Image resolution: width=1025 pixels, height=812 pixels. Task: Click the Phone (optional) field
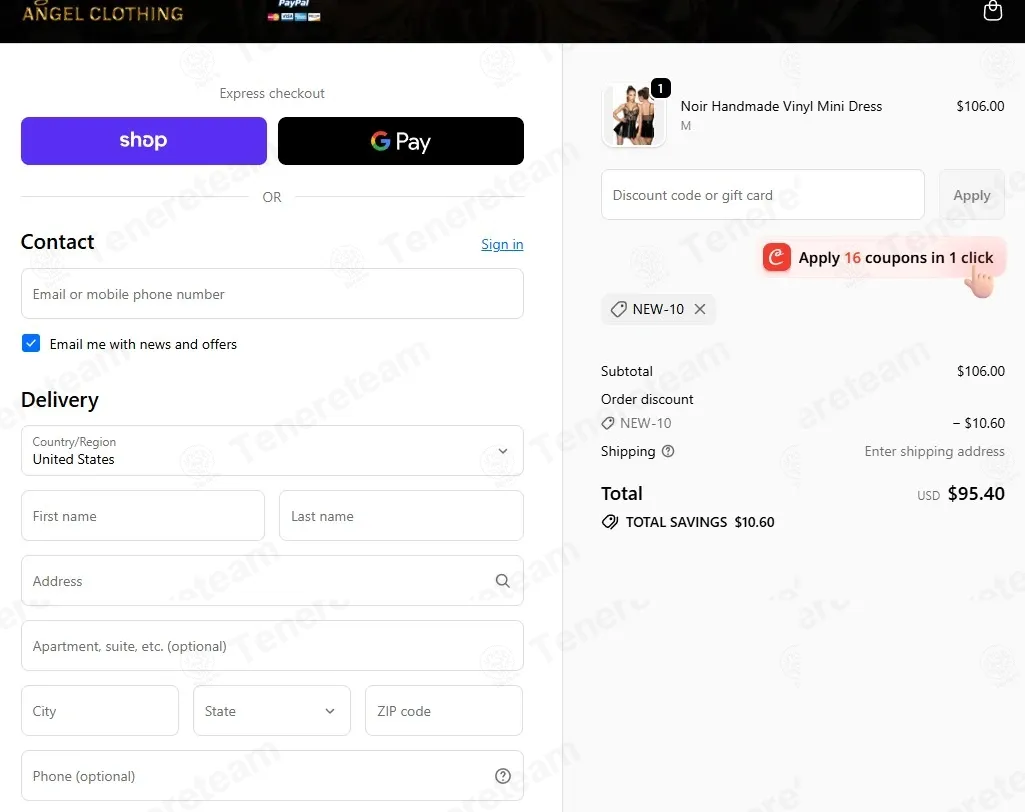[x=272, y=775]
